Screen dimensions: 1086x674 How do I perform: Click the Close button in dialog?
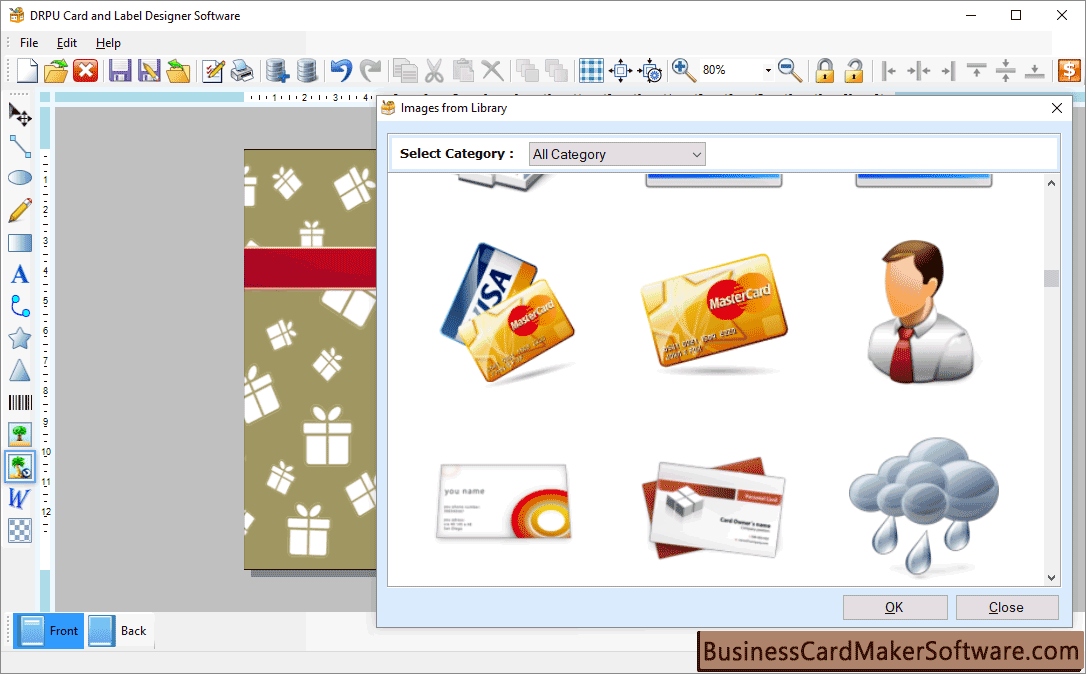pyautogui.click(x=1007, y=608)
